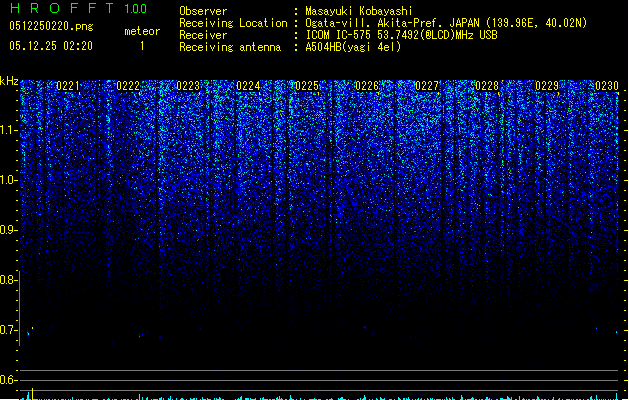629x400 pixels.
Task: Click the 0221 time marker
Action: [68, 86]
